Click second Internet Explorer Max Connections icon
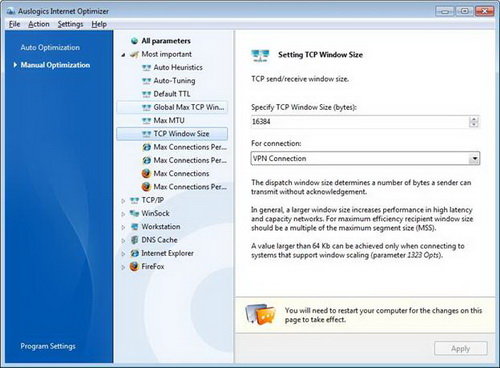Image resolution: width=500 pixels, height=368 pixels. pos(147,160)
